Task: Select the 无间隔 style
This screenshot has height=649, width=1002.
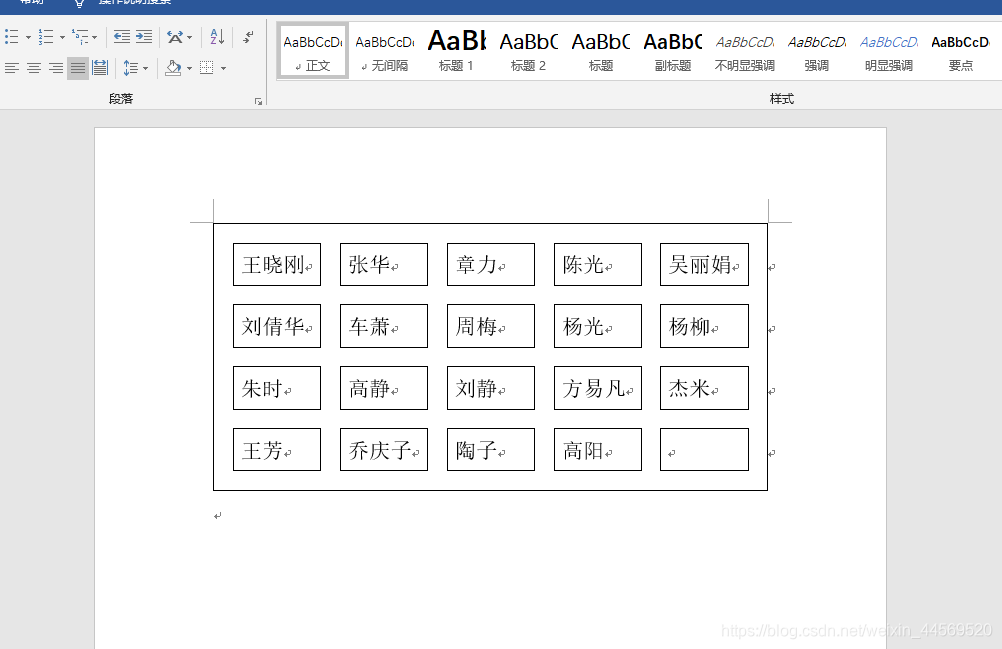Action: coord(385,52)
